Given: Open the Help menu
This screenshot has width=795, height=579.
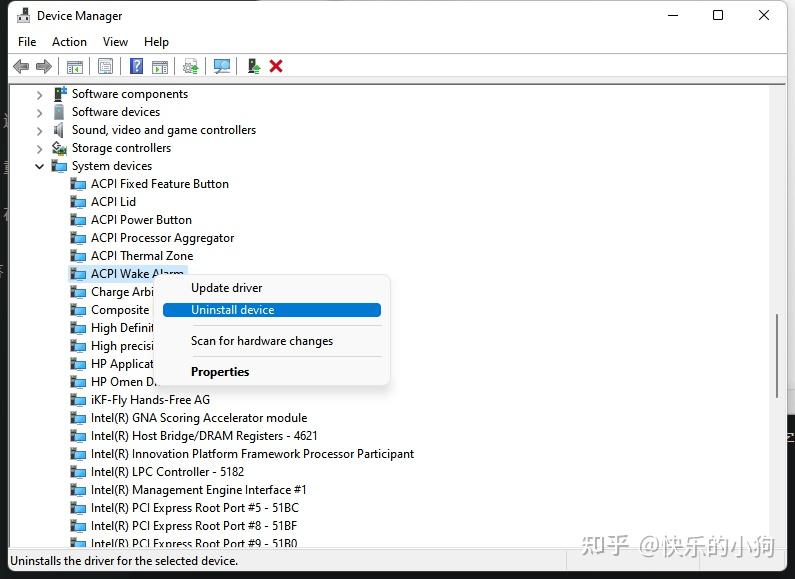Looking at the screenshot, I should [x=156, y=42].
